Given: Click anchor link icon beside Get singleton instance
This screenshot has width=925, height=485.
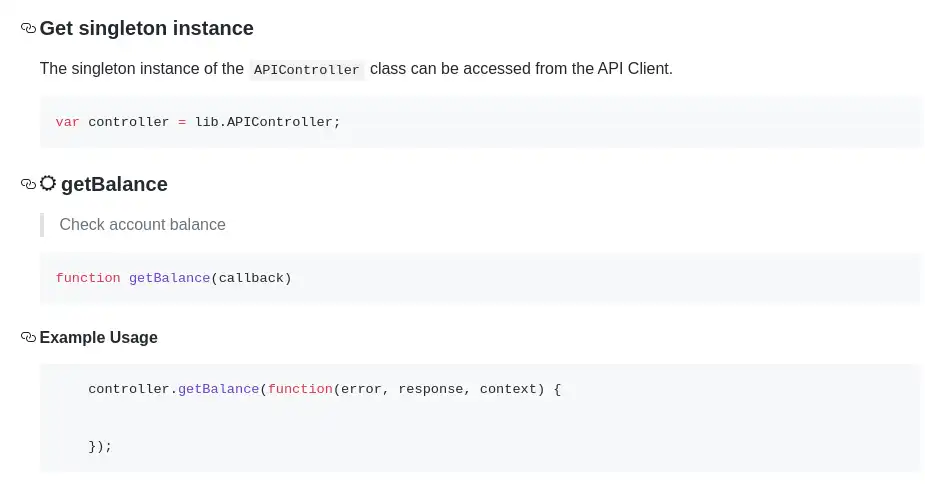Looking at the screenshot, I should point(28,29).
